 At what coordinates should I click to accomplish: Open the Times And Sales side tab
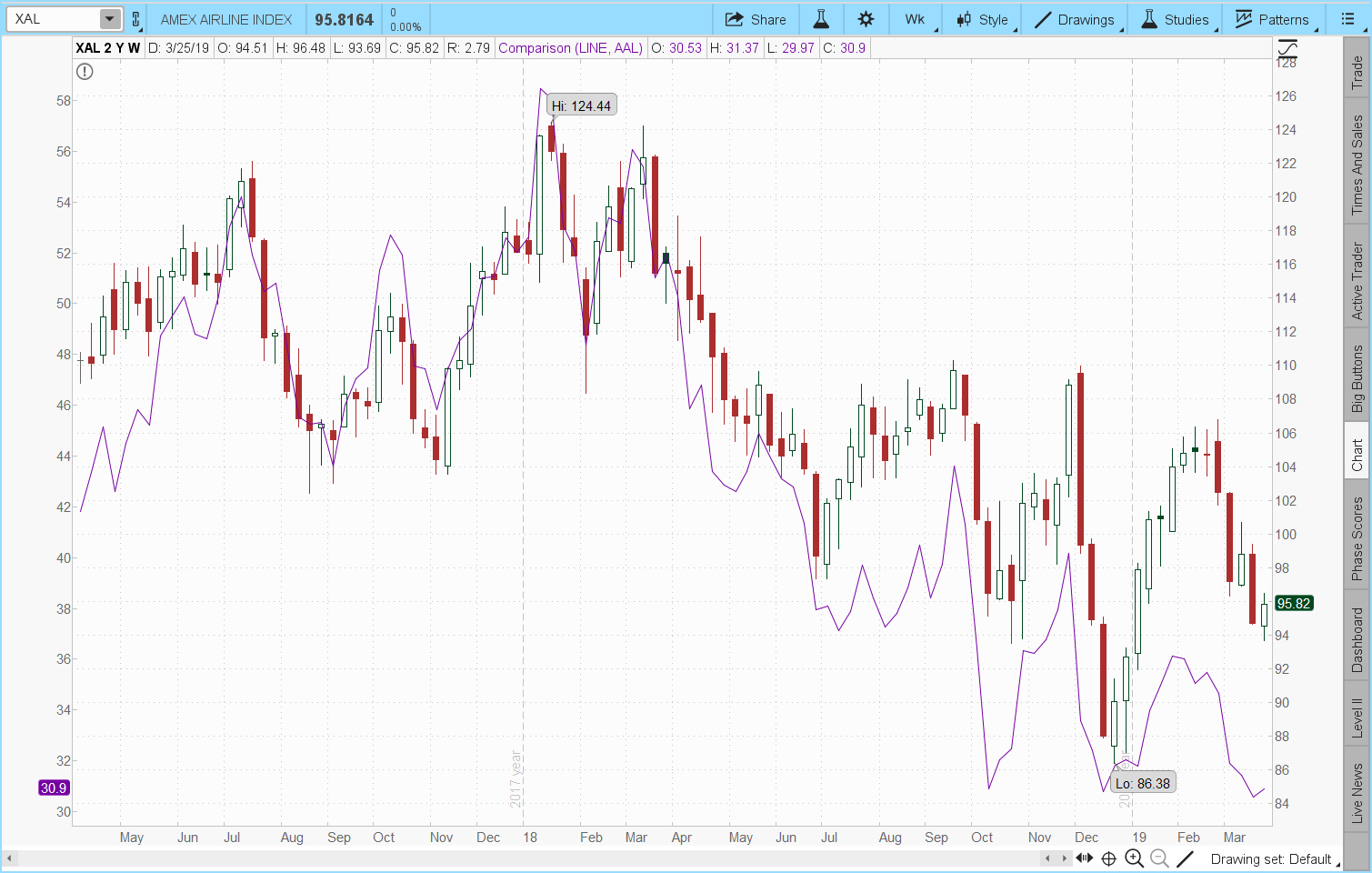point(1357,166)
